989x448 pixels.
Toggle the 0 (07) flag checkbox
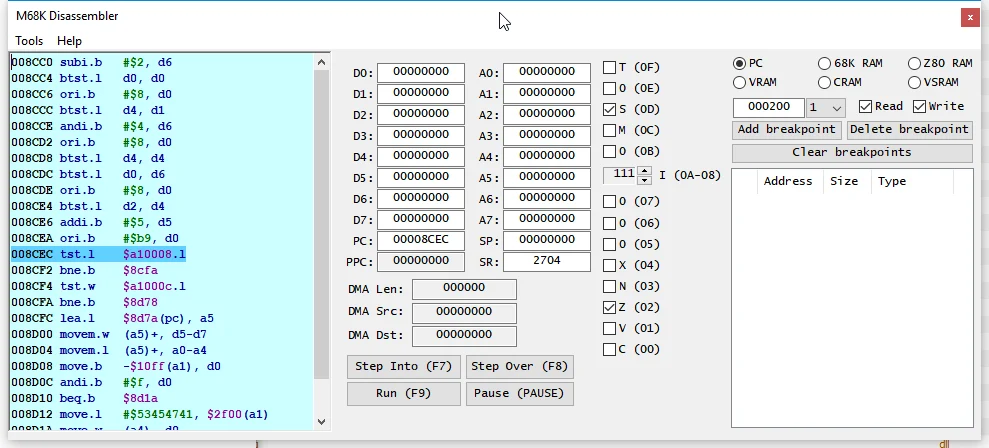[x=609, y=202]
